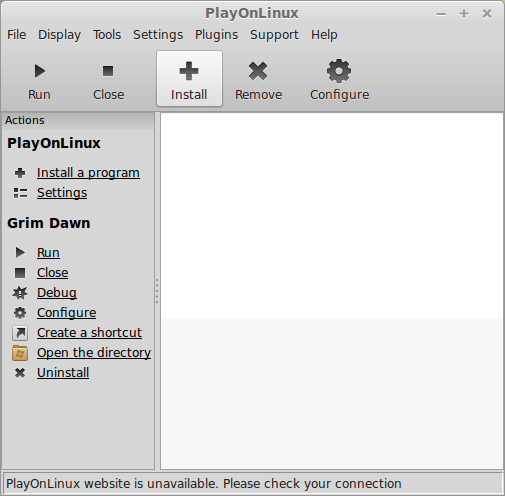Click the arrow icon beside 'Create a shortcut'
Screen dimensions: 505x496
click(20, 333)
